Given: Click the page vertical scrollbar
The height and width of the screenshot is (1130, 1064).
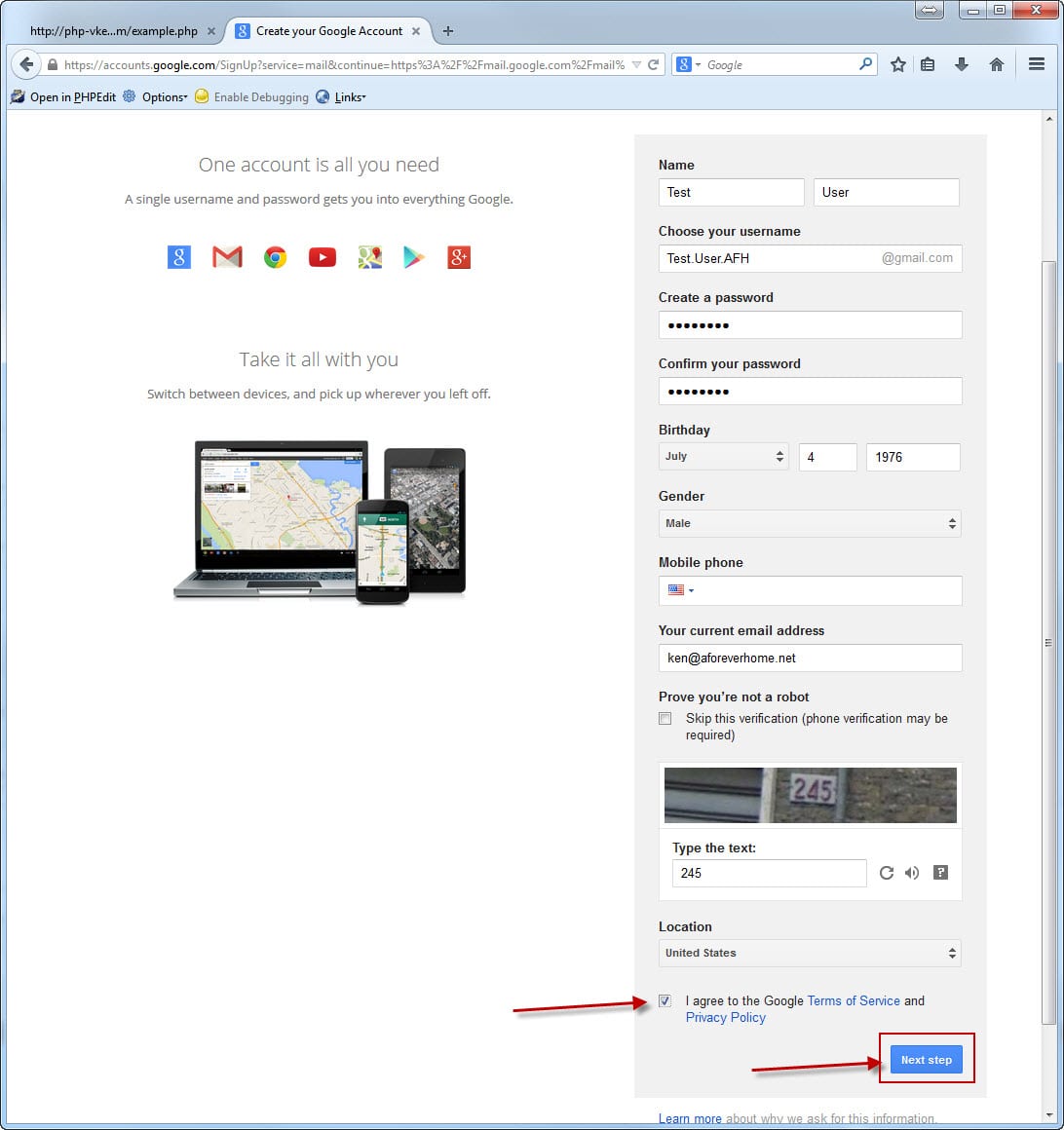Looking at the screenshot, I should (1048, 643).
